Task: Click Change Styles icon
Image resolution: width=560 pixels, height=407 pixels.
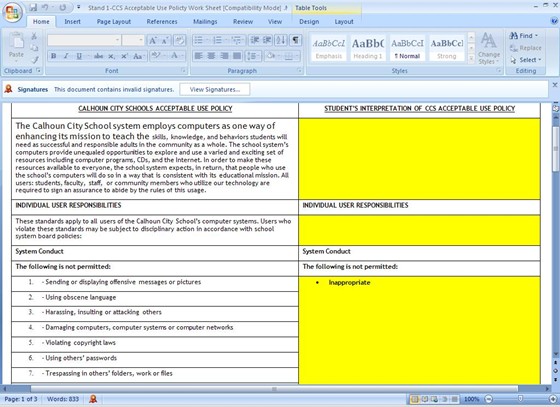Action: tap(489, 49)
